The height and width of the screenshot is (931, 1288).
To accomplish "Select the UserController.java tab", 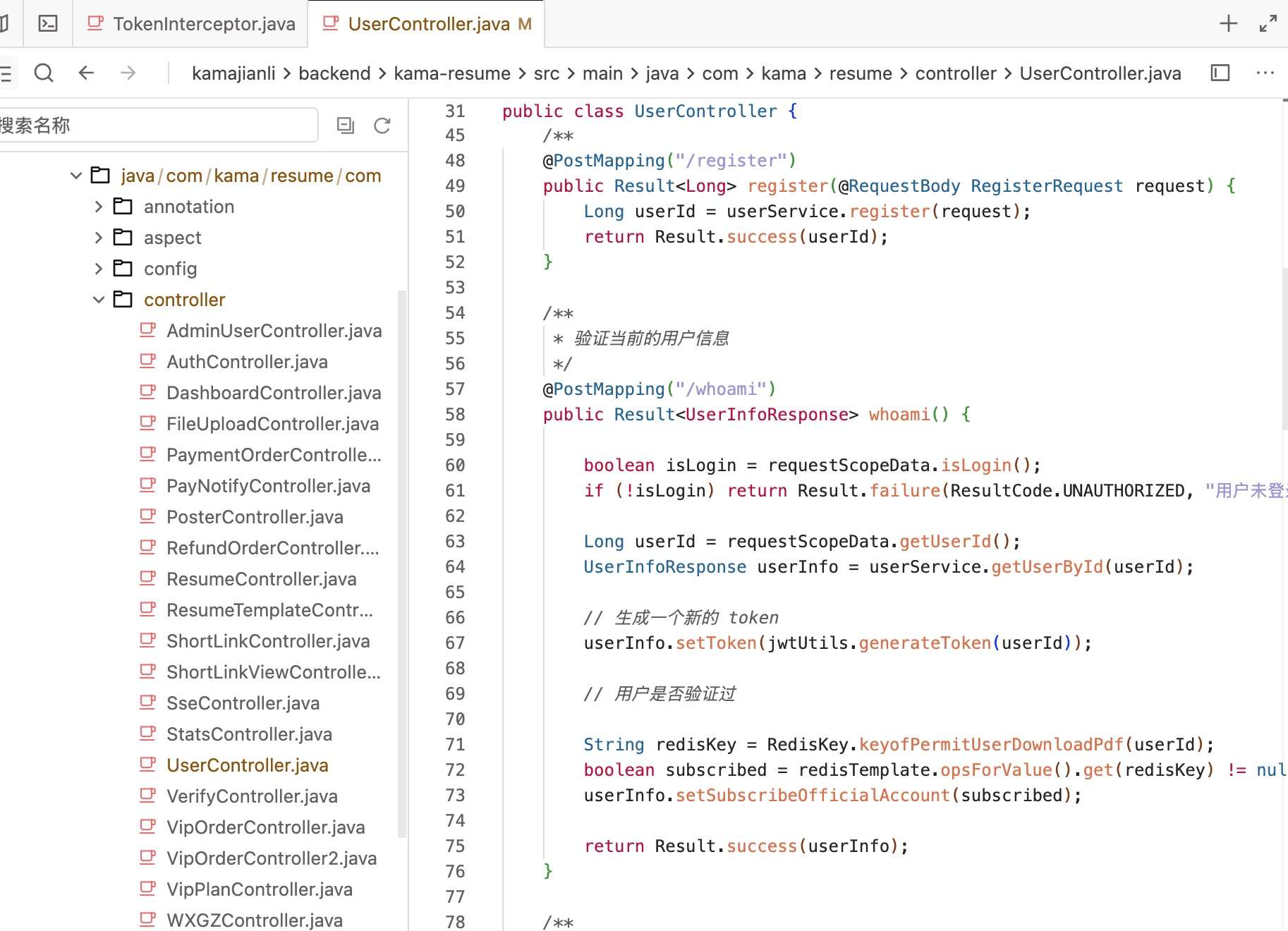I will click(x=426, y=24).
